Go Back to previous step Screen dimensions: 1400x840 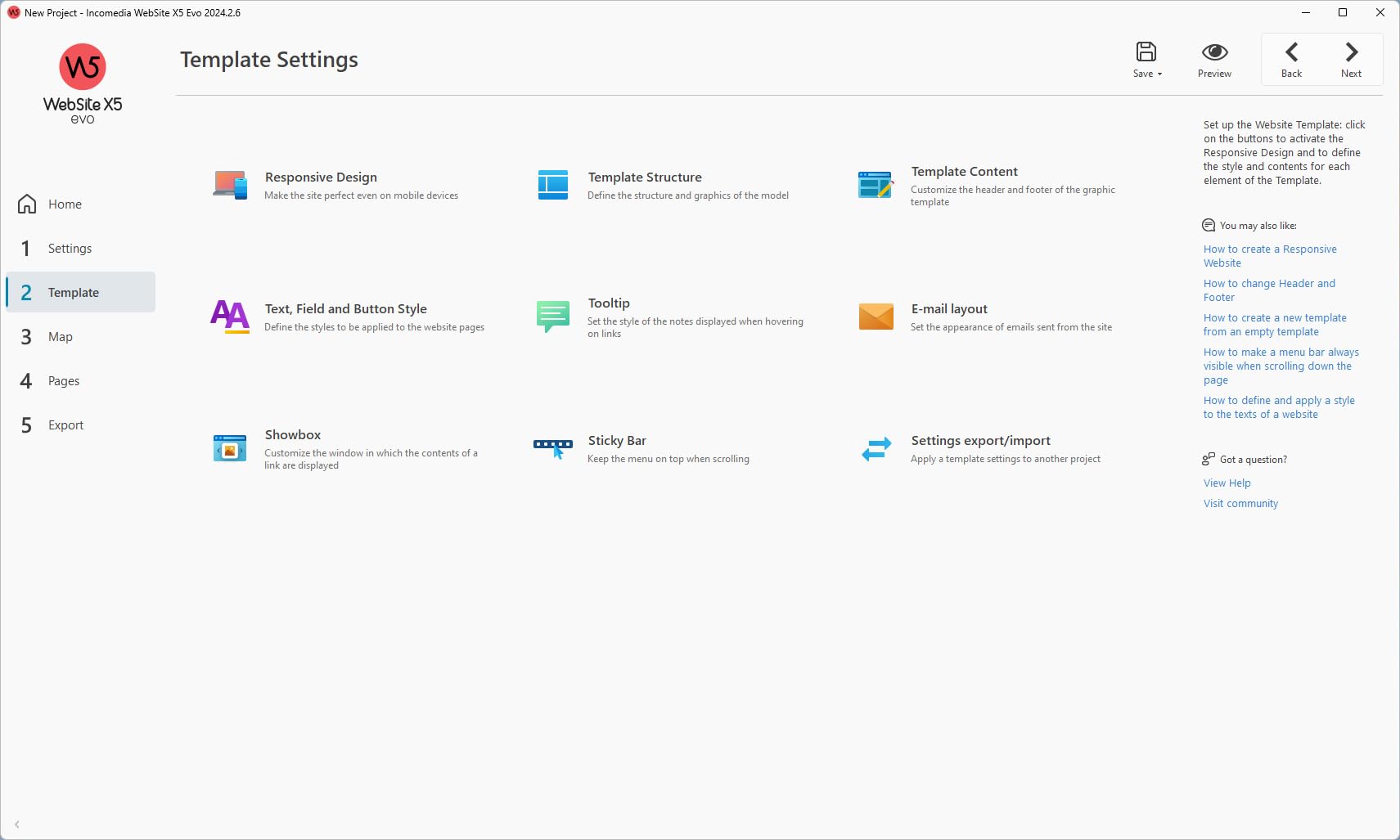click(1291, 60)
